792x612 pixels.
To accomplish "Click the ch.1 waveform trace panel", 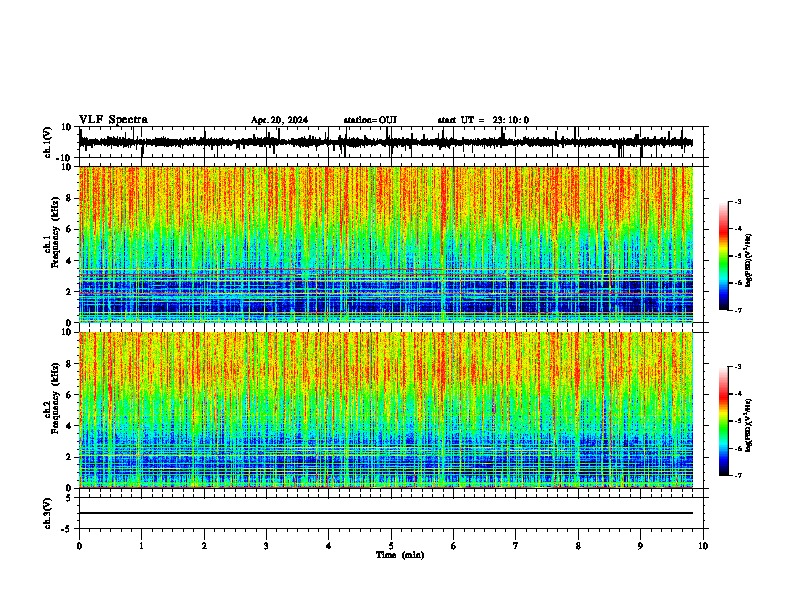I will pos(391,142).
